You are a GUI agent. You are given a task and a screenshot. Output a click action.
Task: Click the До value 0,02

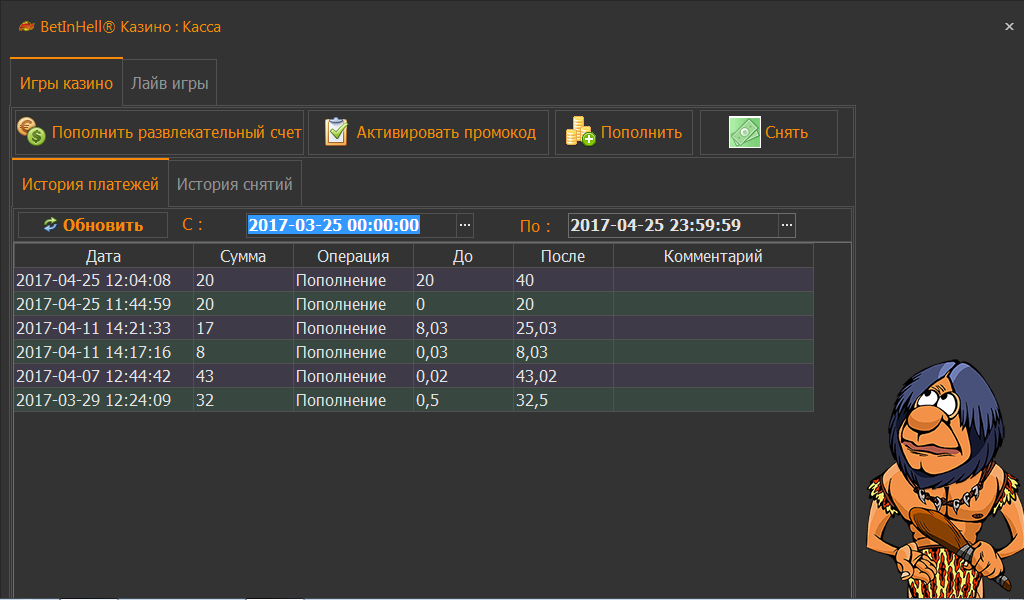click(432, 376)
